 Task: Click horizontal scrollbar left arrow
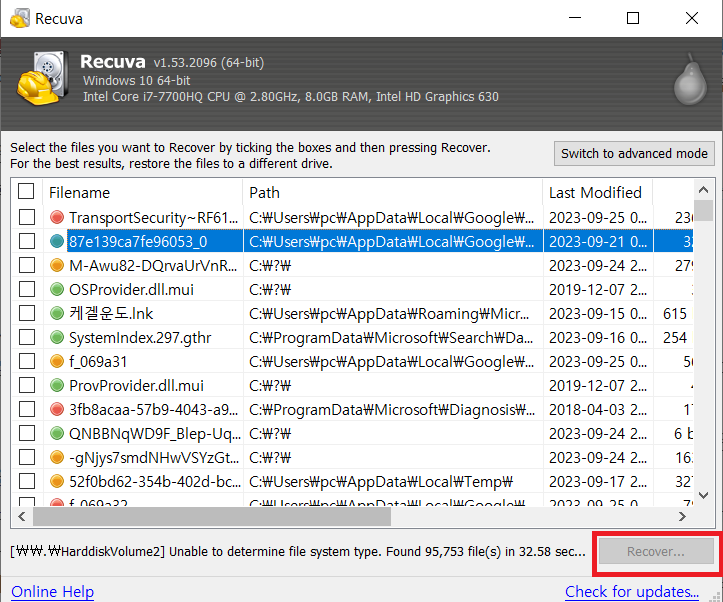(x=22, y=516)
